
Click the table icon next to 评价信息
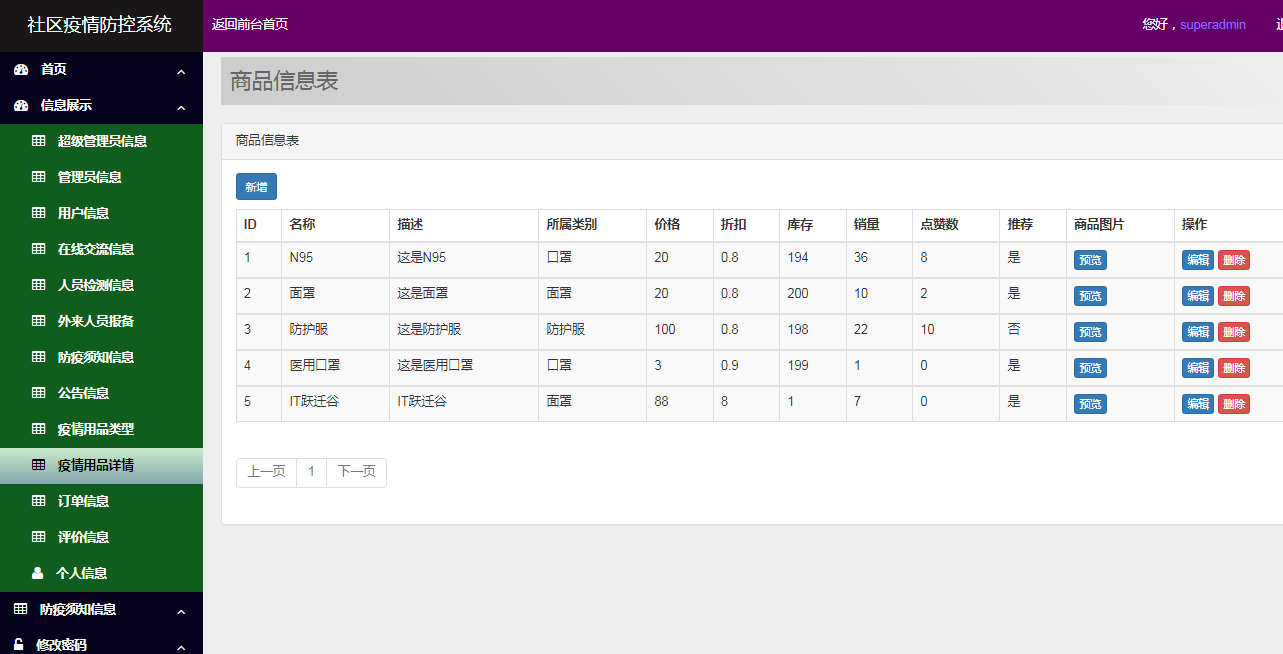[x=39, y=537]
